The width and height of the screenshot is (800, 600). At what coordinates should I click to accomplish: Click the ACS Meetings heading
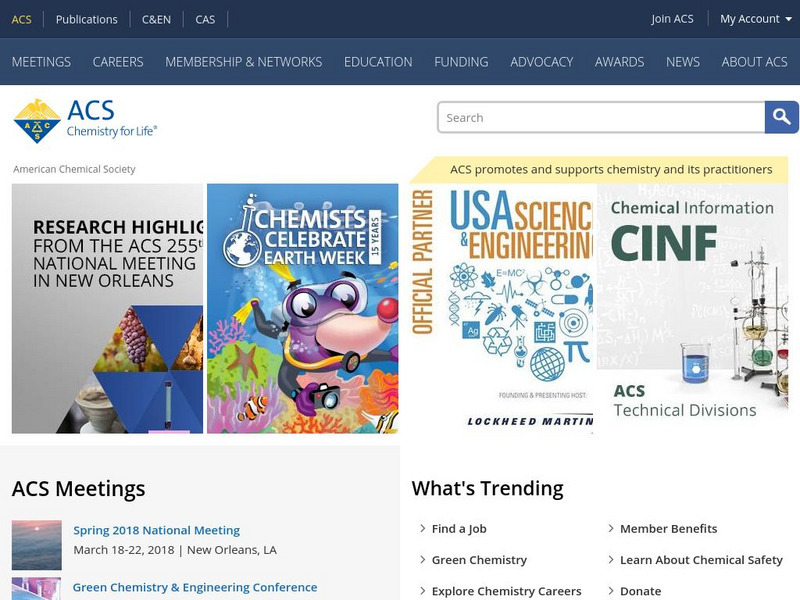pos(79,488)
